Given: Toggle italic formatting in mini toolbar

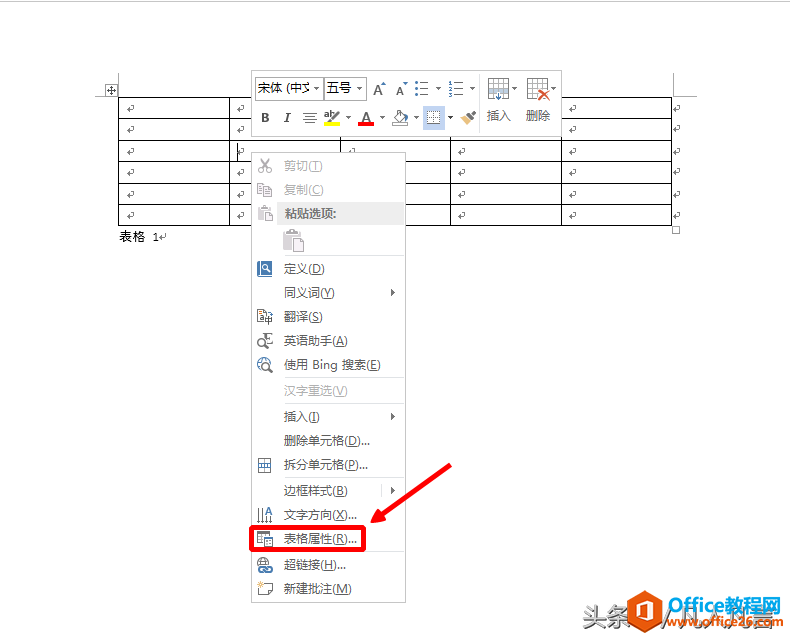Looking at the screenshot, I should pyautogui.click(x=287, y=118).
